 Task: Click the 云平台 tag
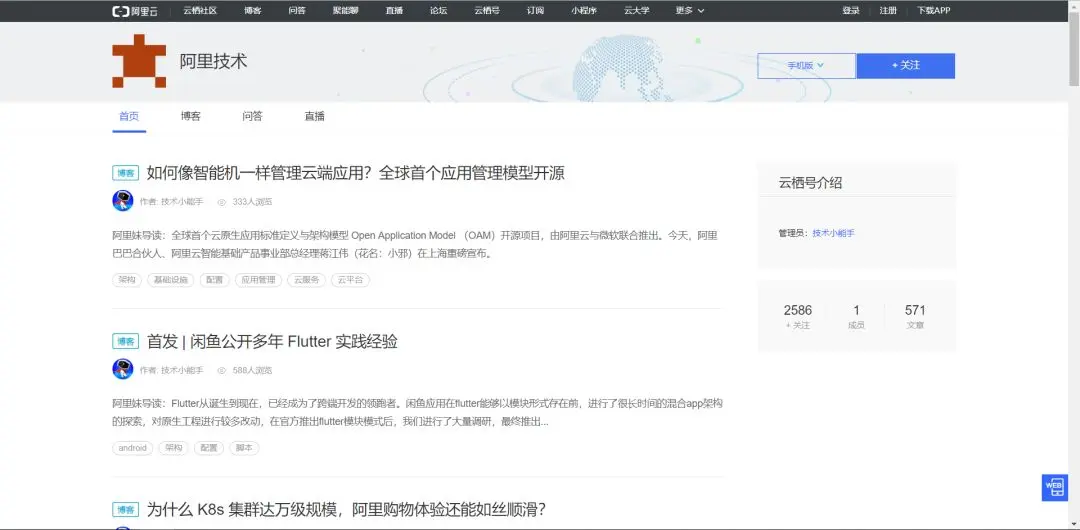pyautogui.click(x=351, y=280)
